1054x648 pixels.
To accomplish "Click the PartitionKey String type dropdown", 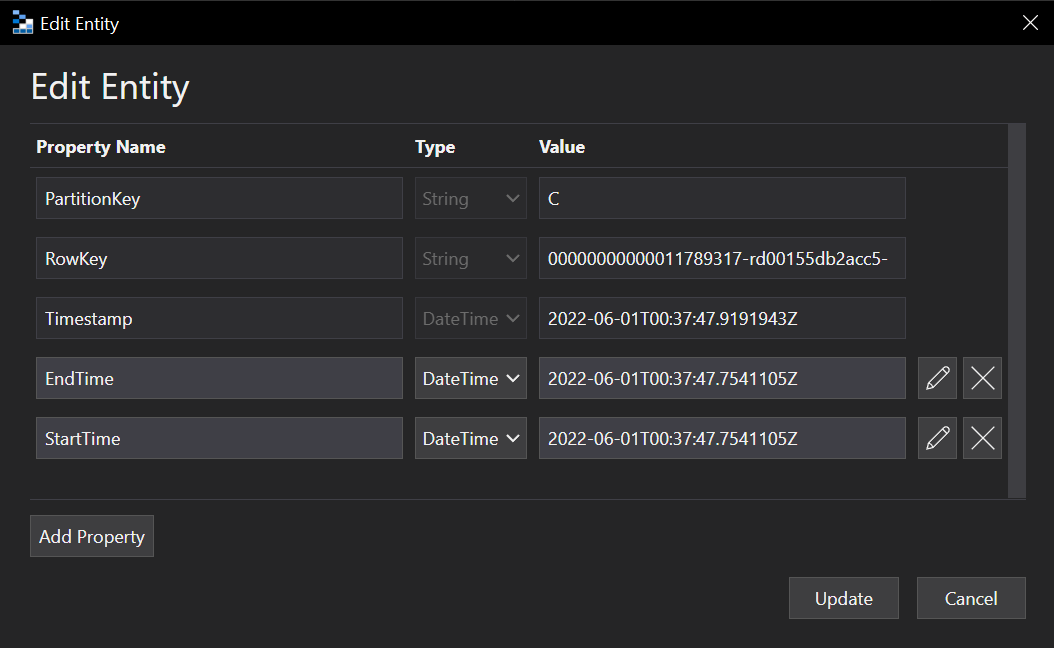I will point(471,198).
